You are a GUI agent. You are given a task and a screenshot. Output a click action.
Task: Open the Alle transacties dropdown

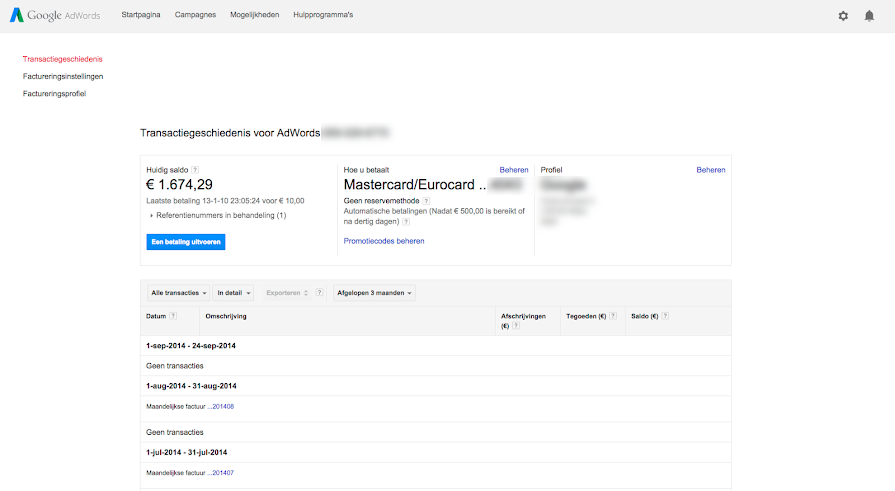pos(178,293)
